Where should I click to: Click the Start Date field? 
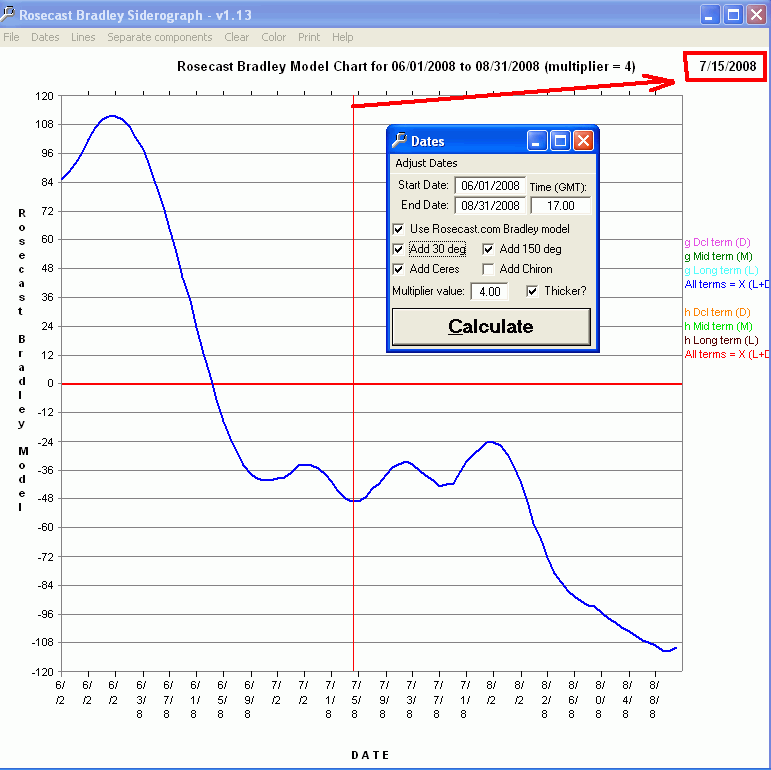490,185
